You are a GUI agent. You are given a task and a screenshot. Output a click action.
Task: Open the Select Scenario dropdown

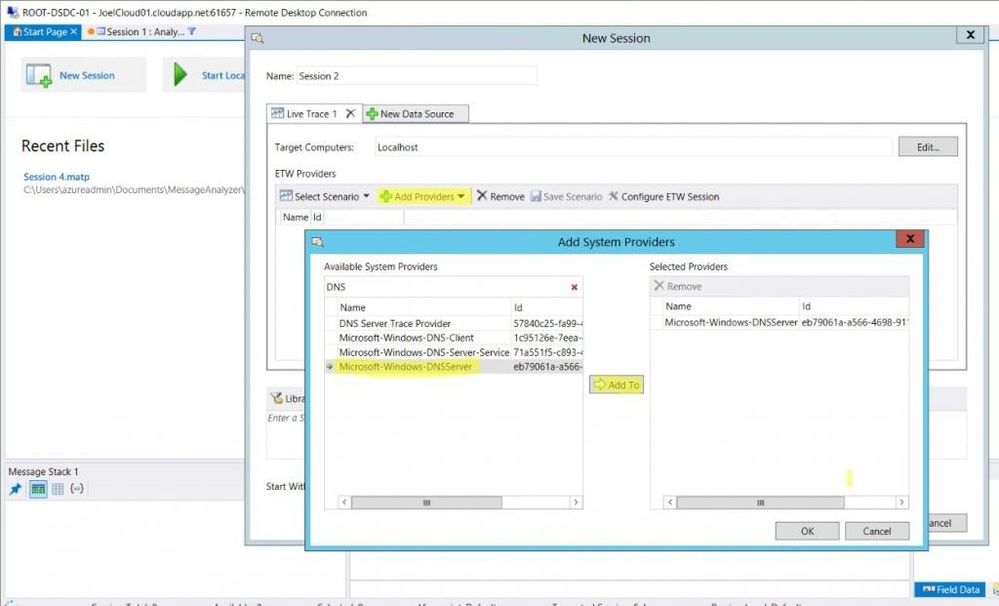tap(325, 196)
